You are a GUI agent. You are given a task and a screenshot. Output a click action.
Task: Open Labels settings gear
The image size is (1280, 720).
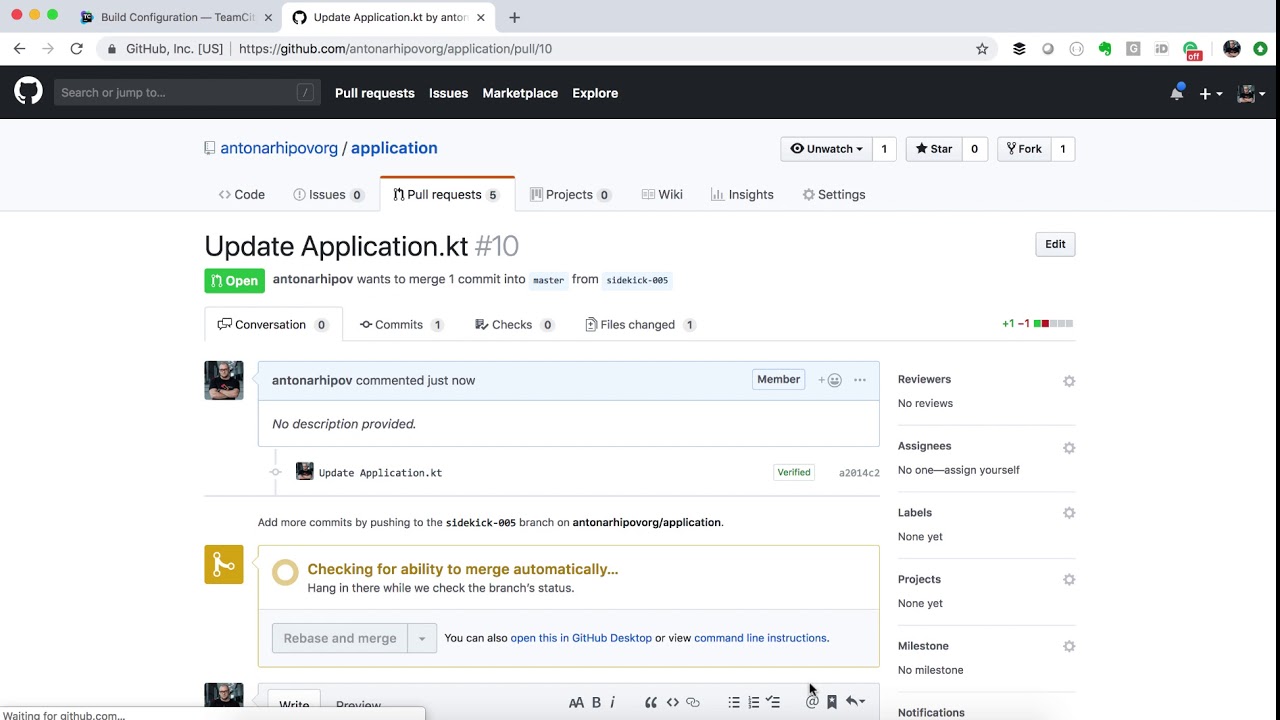1069,513
